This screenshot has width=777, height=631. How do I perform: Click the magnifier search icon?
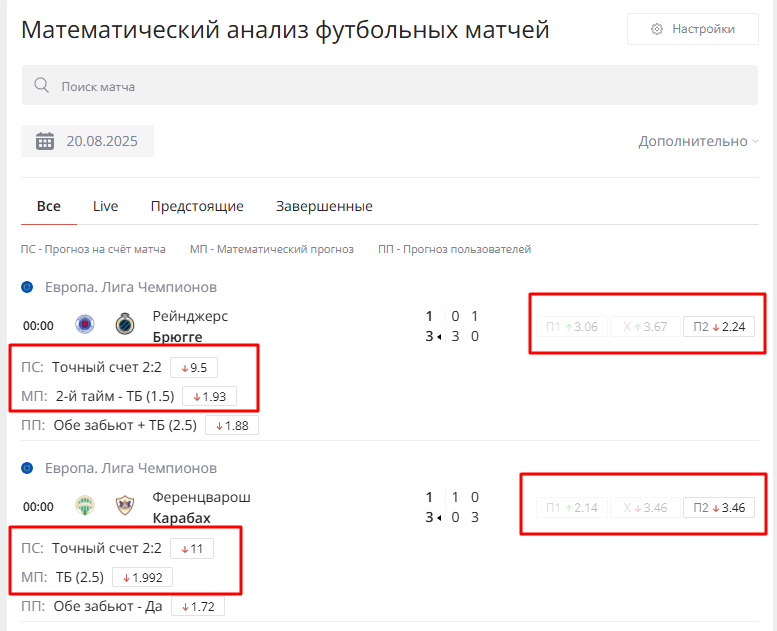(x=42, y=86)
